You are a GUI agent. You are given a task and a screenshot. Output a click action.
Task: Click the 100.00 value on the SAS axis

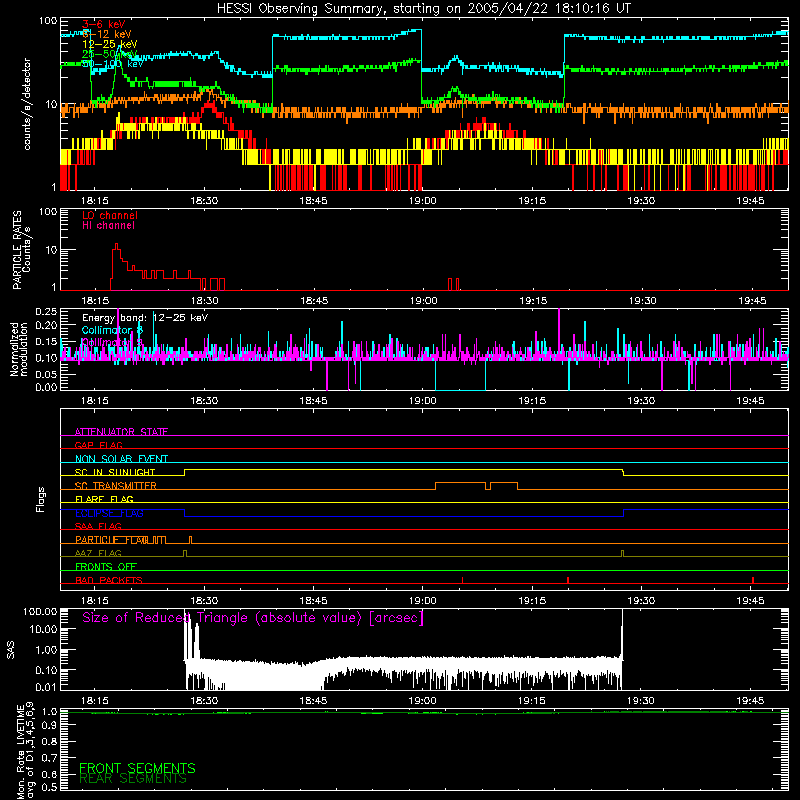(x=40, y=611)
